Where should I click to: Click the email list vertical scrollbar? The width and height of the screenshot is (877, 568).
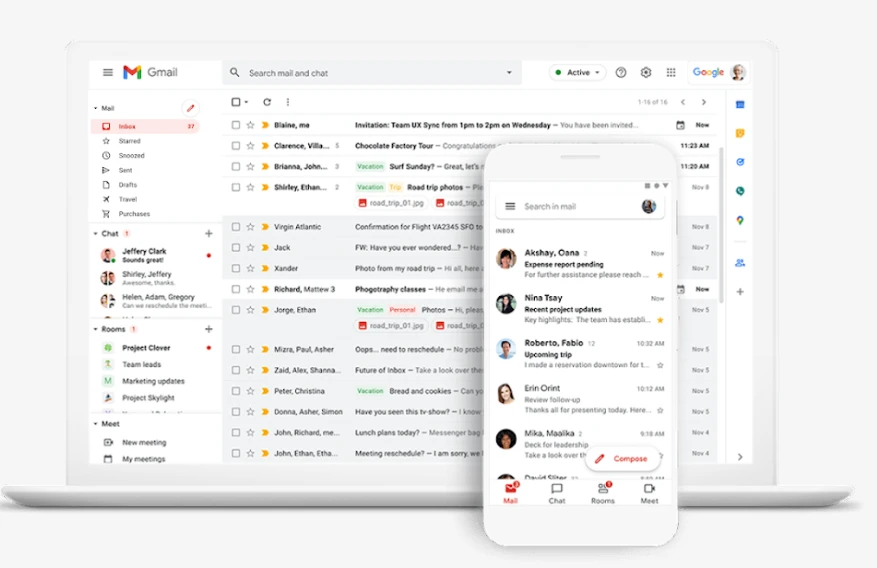pos(721,224)
